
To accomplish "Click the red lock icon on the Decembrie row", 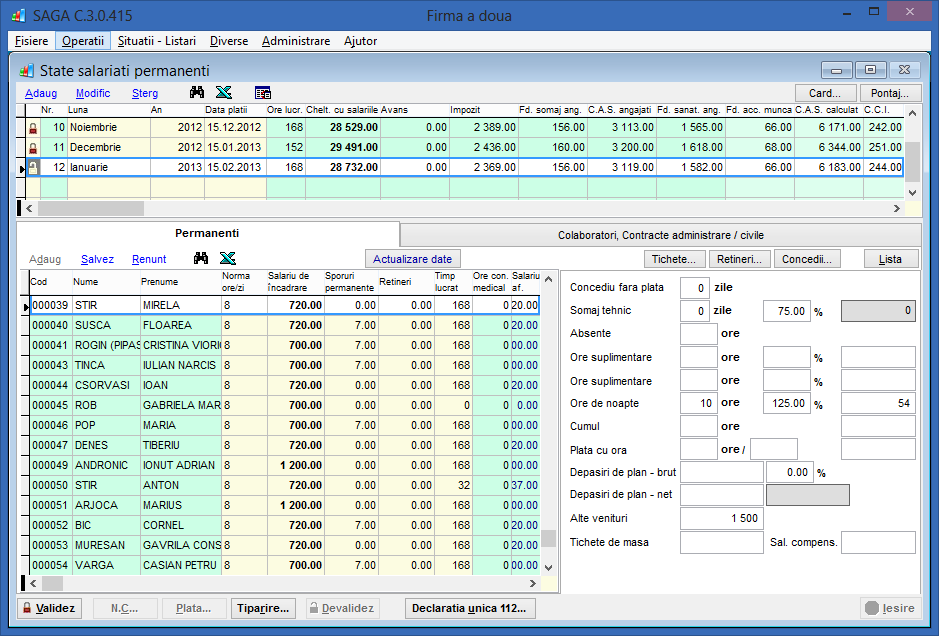I will pos(32,147).
